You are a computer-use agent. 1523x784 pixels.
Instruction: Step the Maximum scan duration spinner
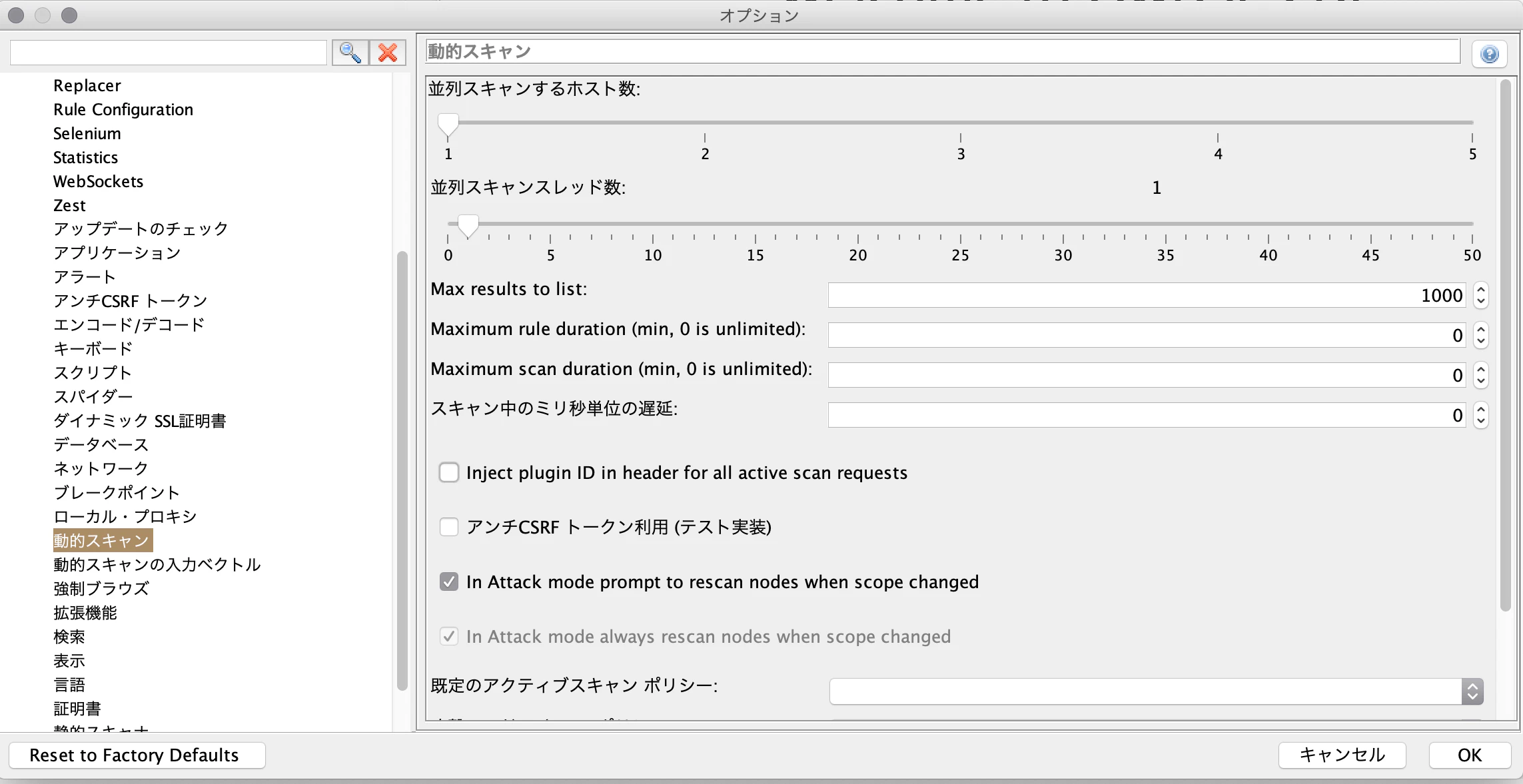point(1480,375)
